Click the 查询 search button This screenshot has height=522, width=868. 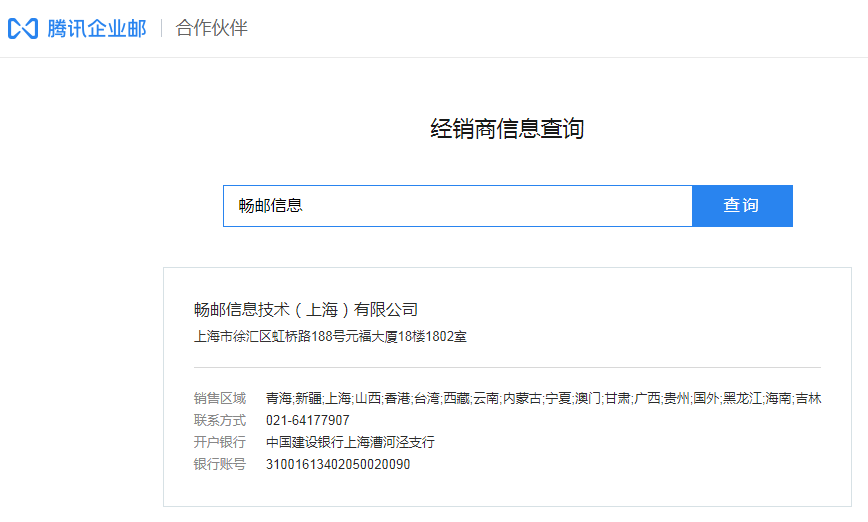click(x=742, y=206)
